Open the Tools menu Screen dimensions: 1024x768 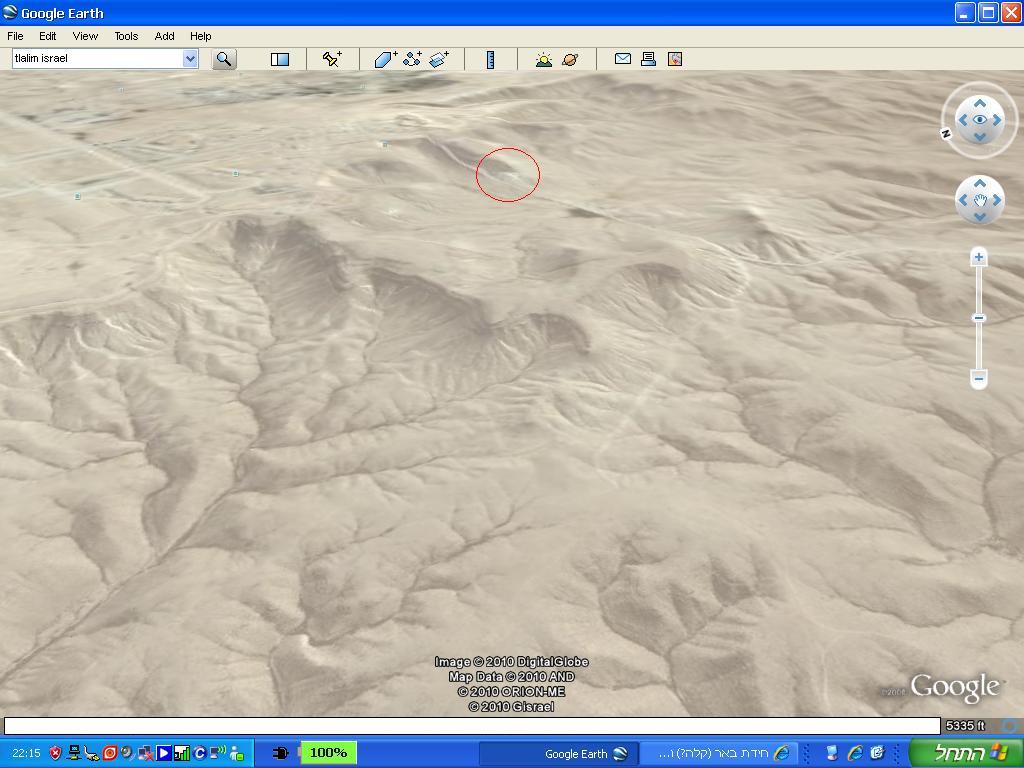click(x=126, y=36)
